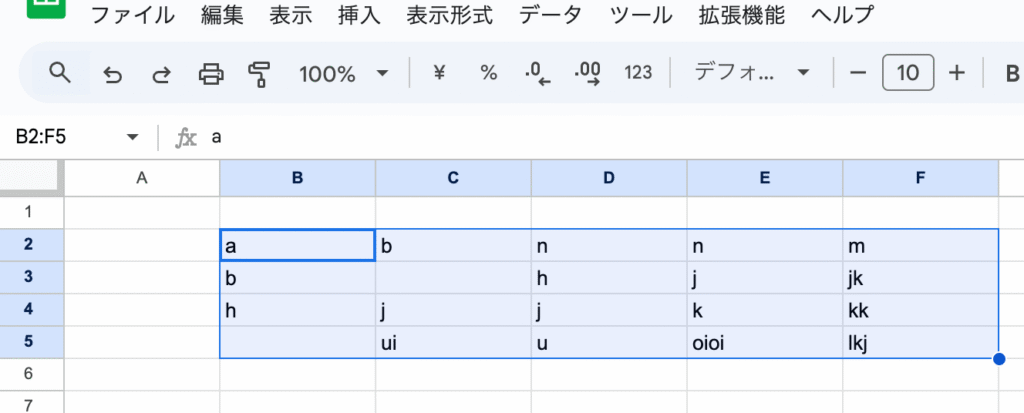The image size is (1024, 413).
Task: Decrease font size with minus button
Action: [857, 73]
